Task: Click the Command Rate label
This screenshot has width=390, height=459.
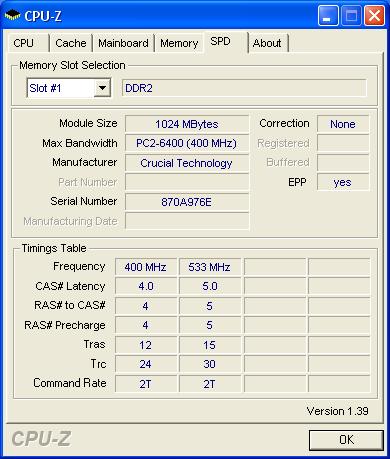Action: pyautogui.click(x=70, y=383)
